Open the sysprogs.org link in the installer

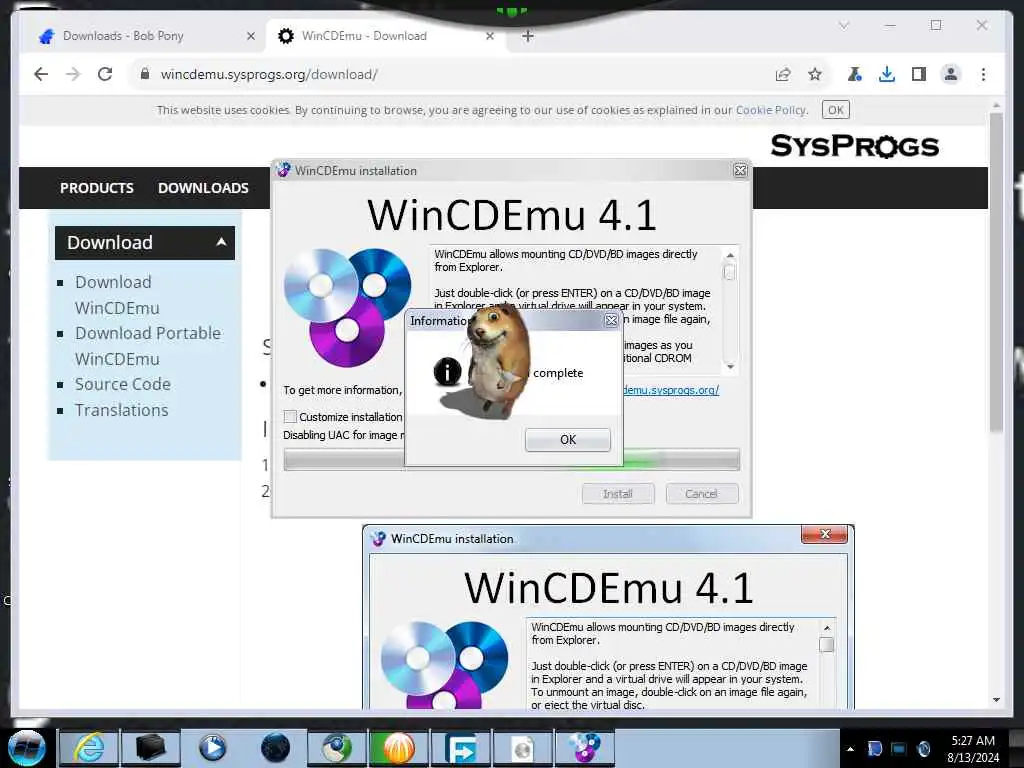pos(670,390)
